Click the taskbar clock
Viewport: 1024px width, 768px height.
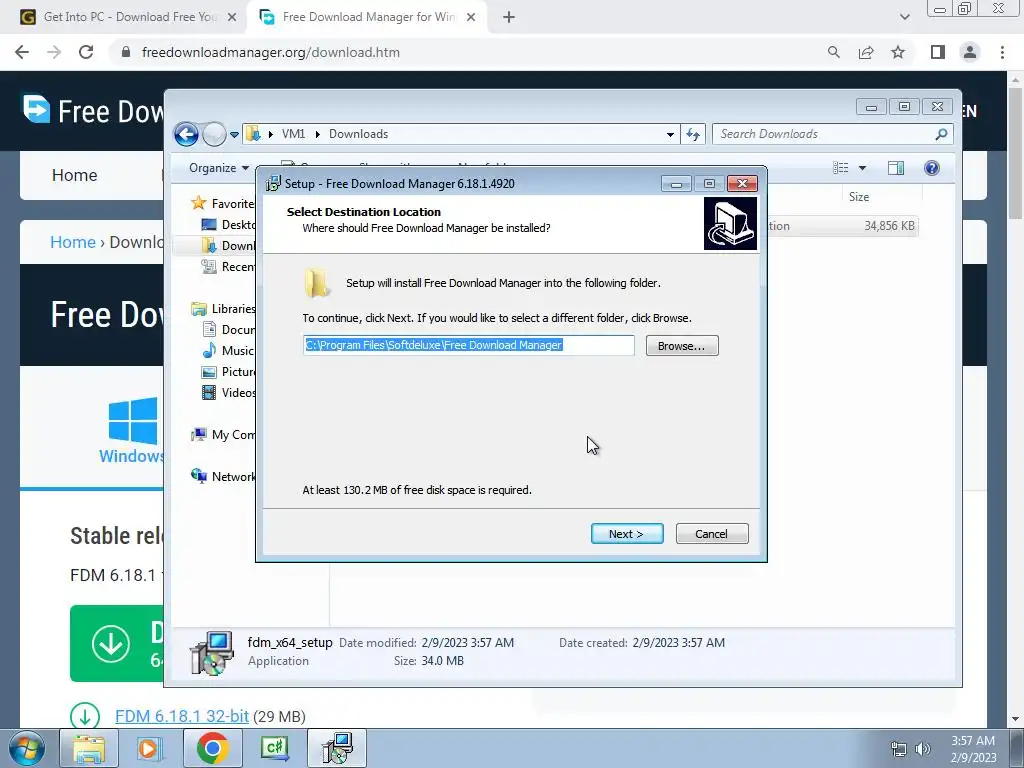click(973, 749)
